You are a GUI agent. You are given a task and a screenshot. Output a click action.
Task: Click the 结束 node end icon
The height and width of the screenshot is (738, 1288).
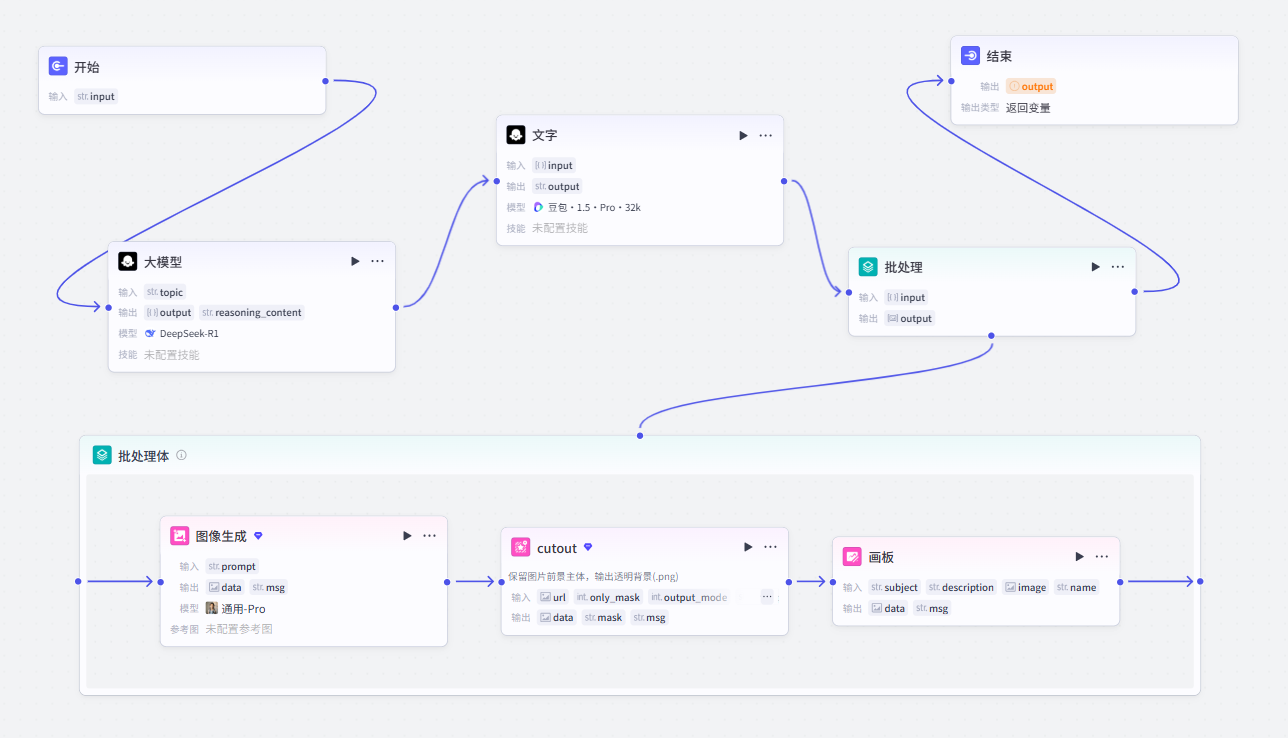[x=970, y=56]
